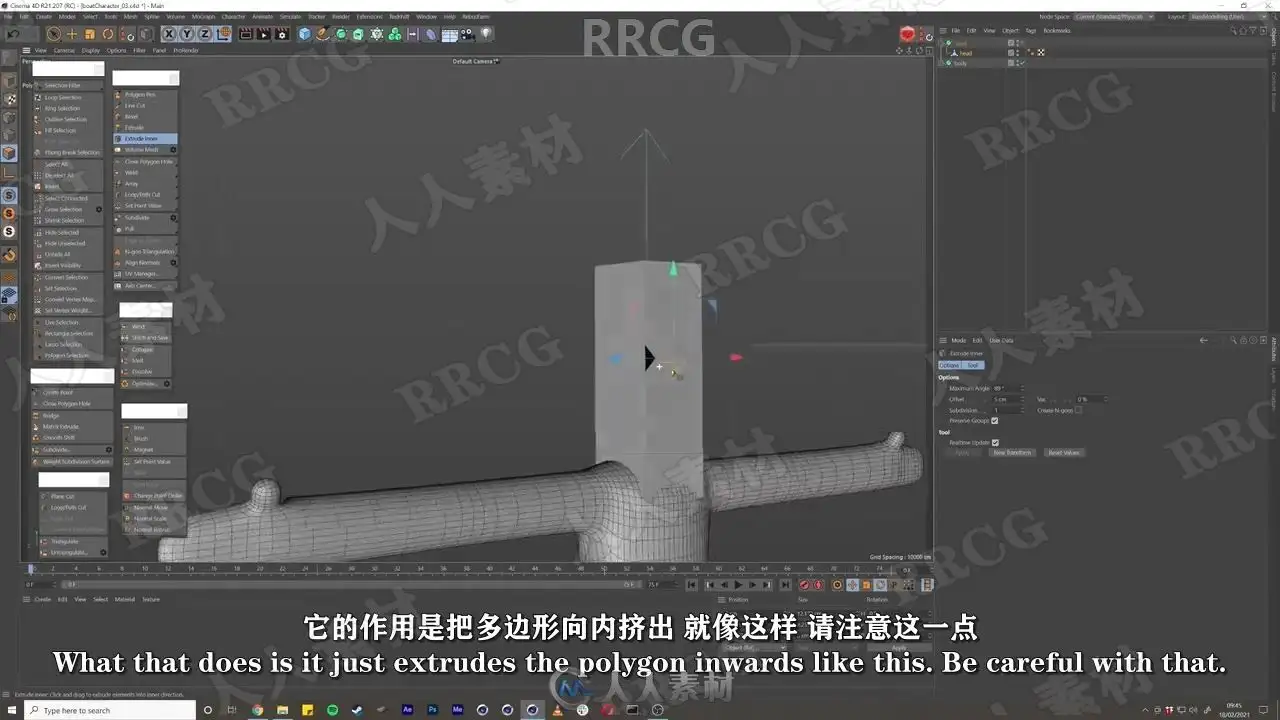Click the Reset Values button
This screenshot has width=1280, height=720.
tap(1063, 452)
